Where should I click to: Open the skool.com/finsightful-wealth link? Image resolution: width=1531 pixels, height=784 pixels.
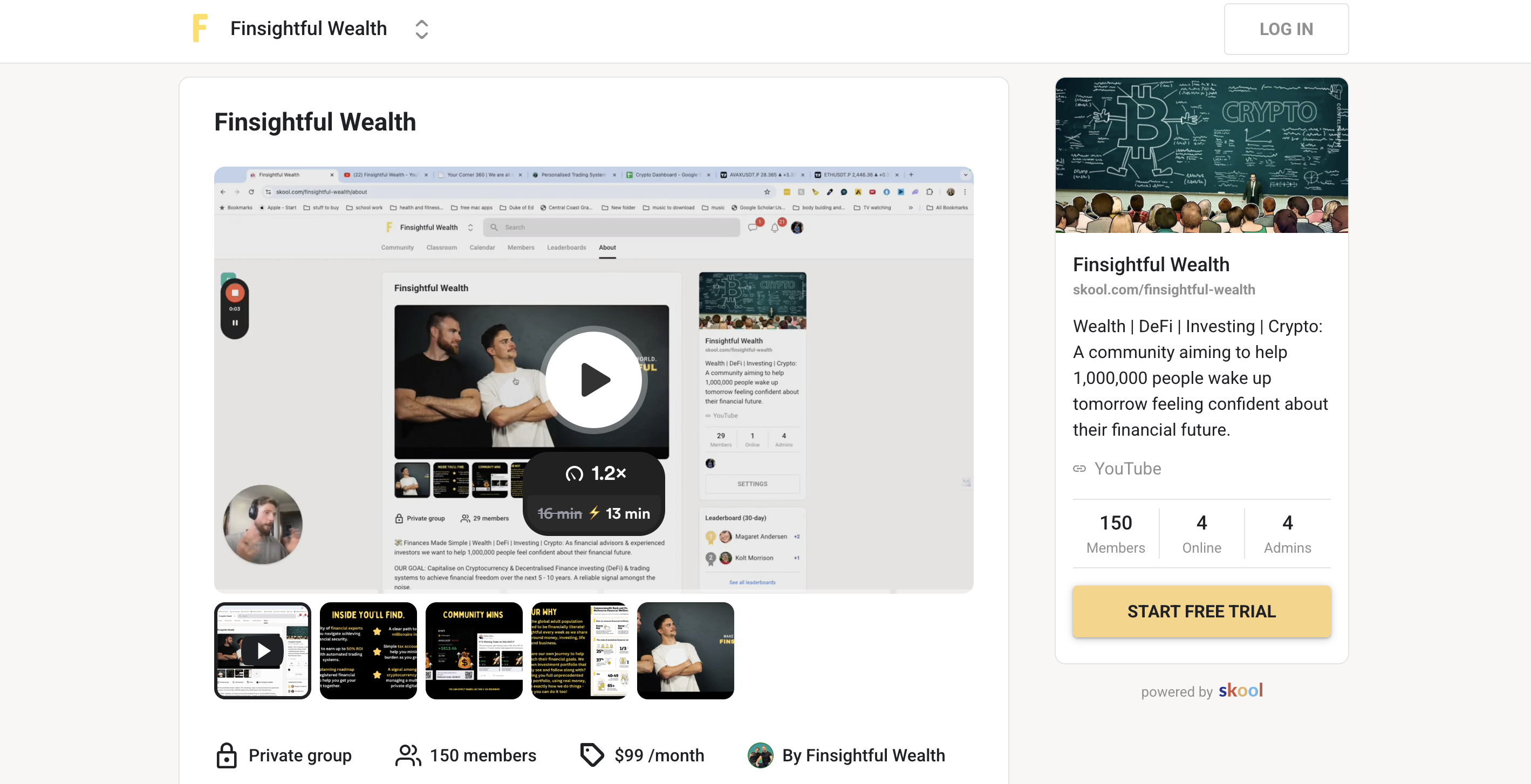coord(1164,289)
